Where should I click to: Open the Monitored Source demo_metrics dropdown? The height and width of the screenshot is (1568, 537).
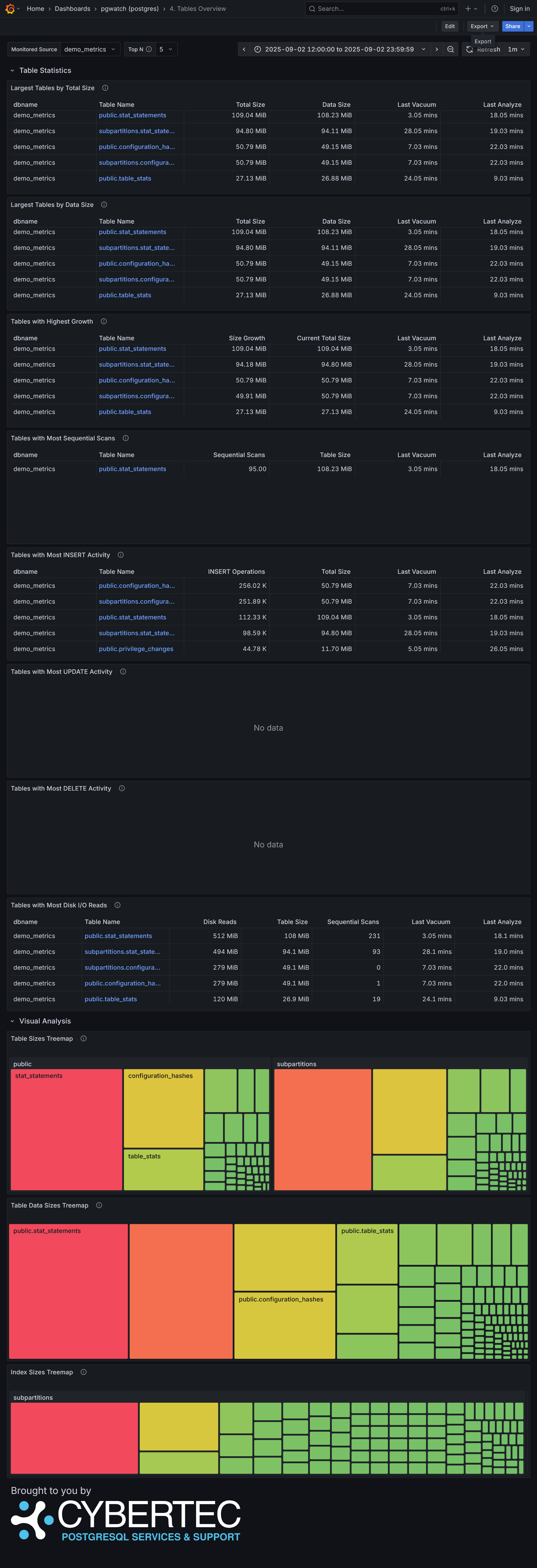pyautogui.click(x=89, y=49)
